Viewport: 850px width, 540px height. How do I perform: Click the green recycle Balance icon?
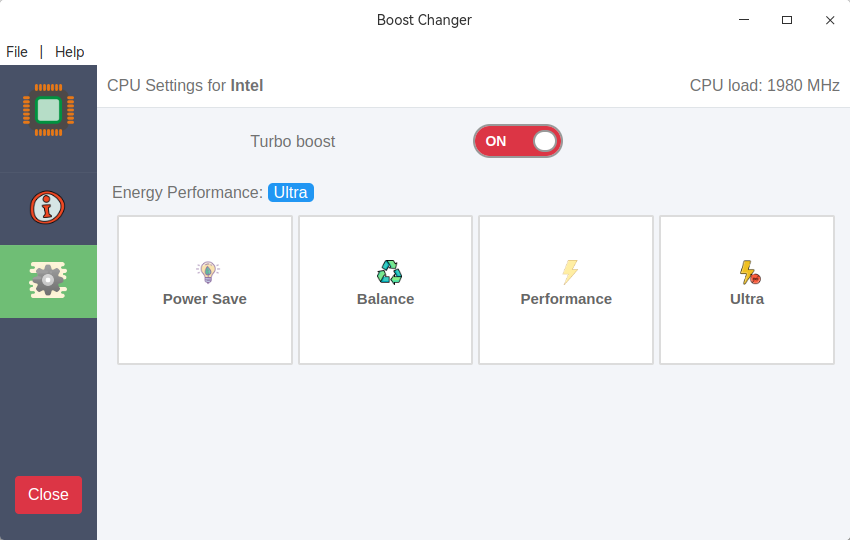click(389, 272)
